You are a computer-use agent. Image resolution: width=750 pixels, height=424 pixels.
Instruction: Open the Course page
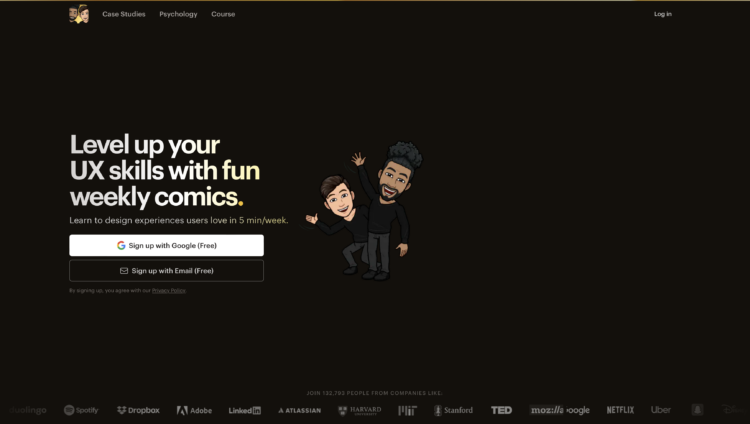click(223, 14)
